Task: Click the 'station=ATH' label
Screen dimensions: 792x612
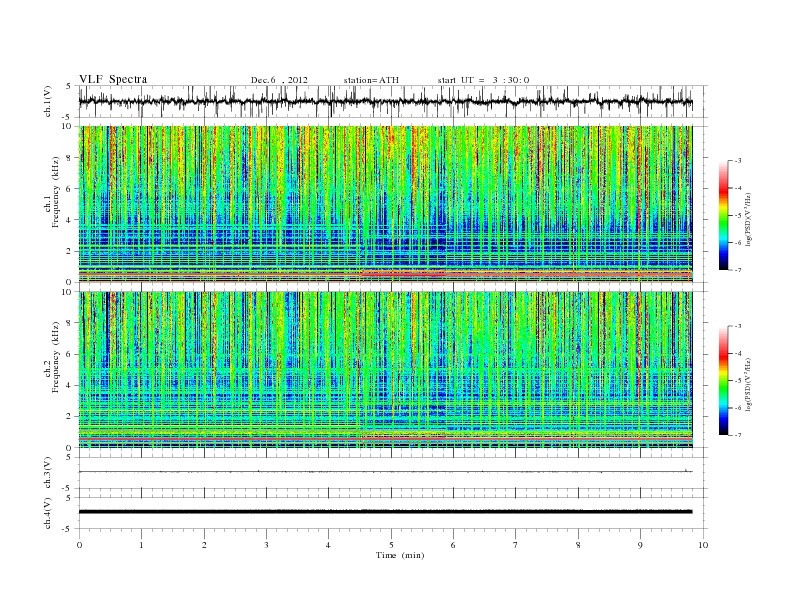Action: point(371,80)
